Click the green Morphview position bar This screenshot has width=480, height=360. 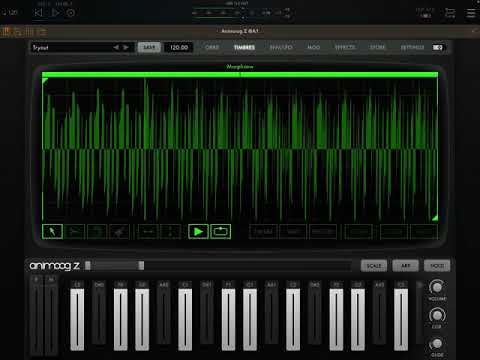[240, 75]
